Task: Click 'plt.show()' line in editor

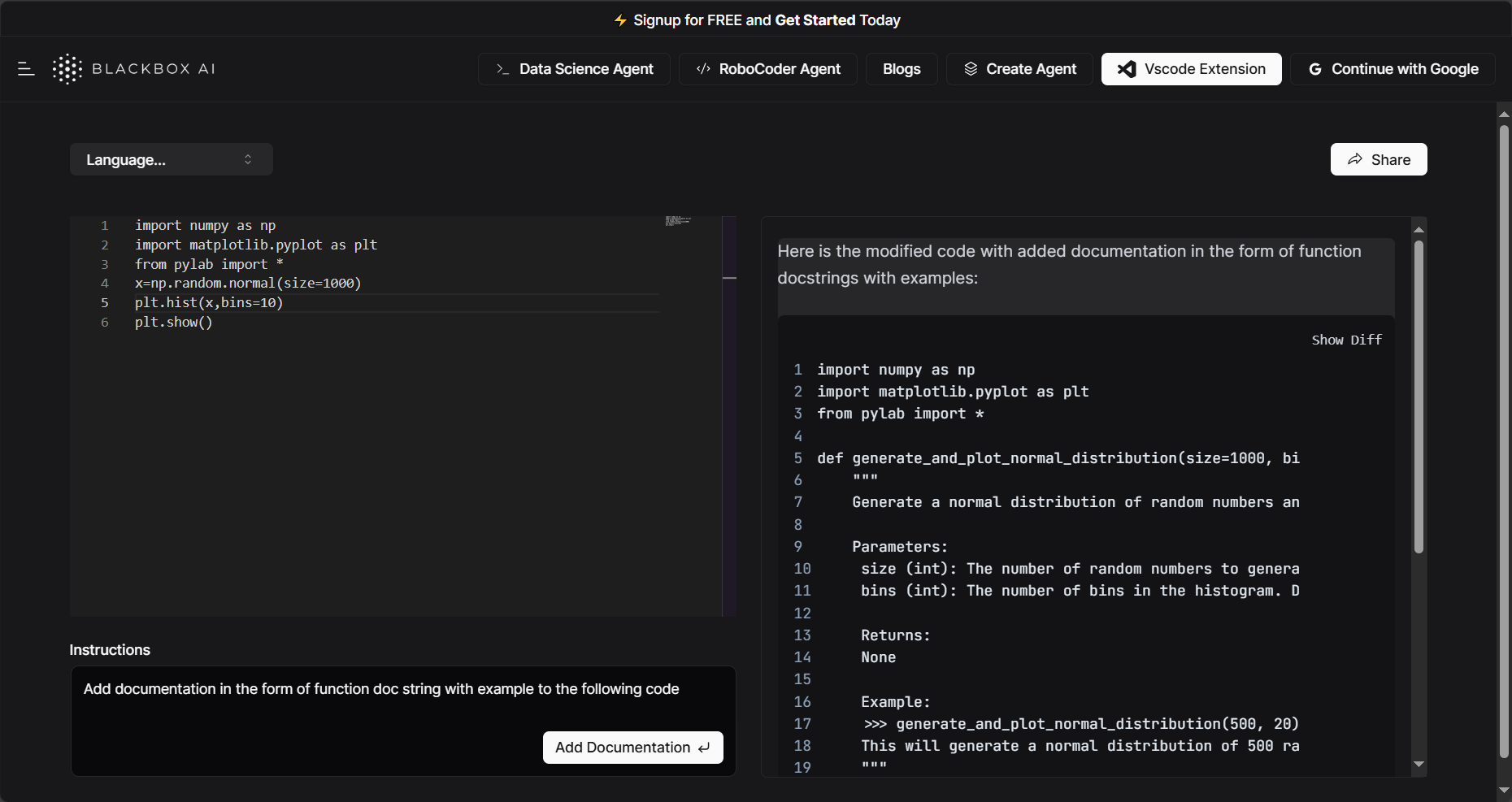Action: [173, 322]
